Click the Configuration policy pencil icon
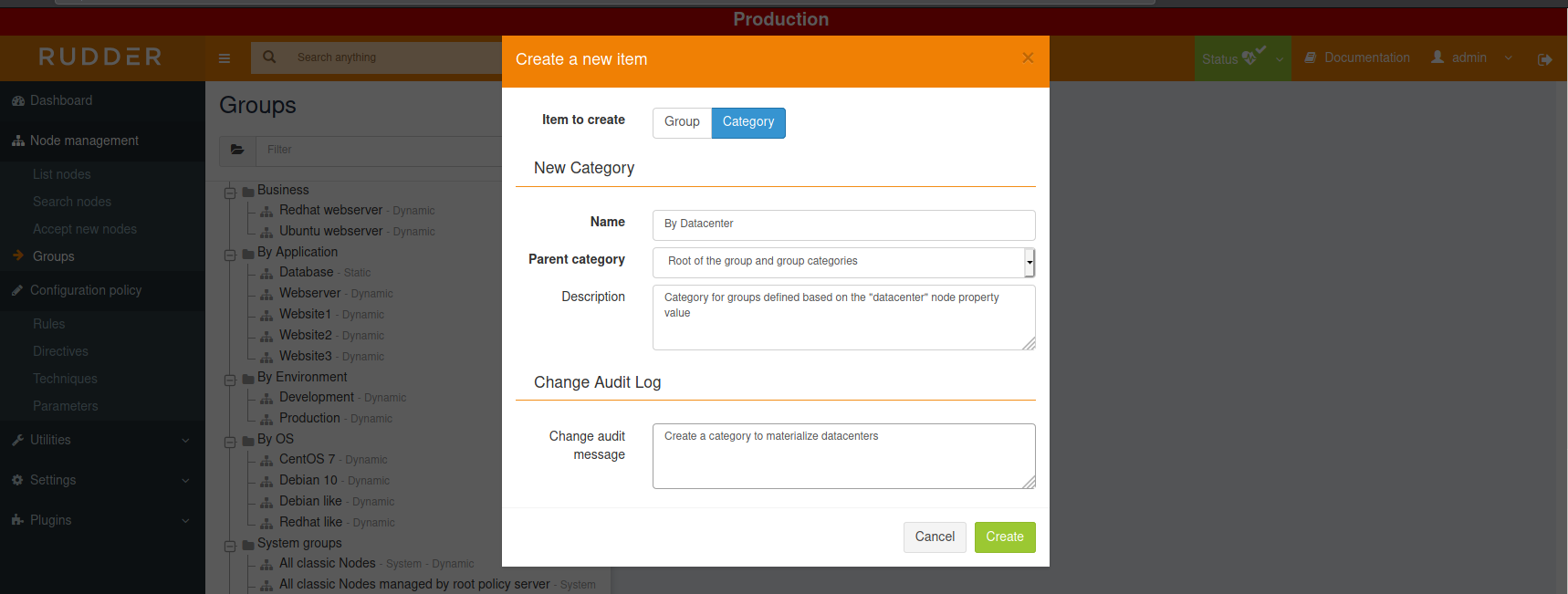 coord(17,290)
